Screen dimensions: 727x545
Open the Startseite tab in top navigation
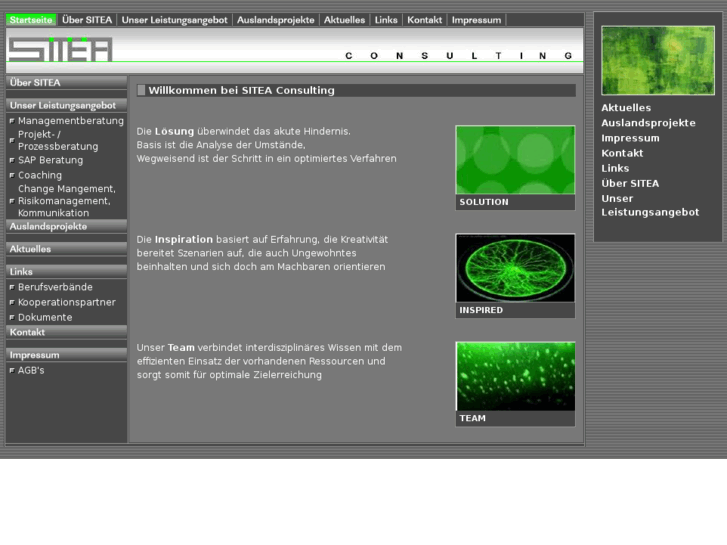tap(31, 20)
